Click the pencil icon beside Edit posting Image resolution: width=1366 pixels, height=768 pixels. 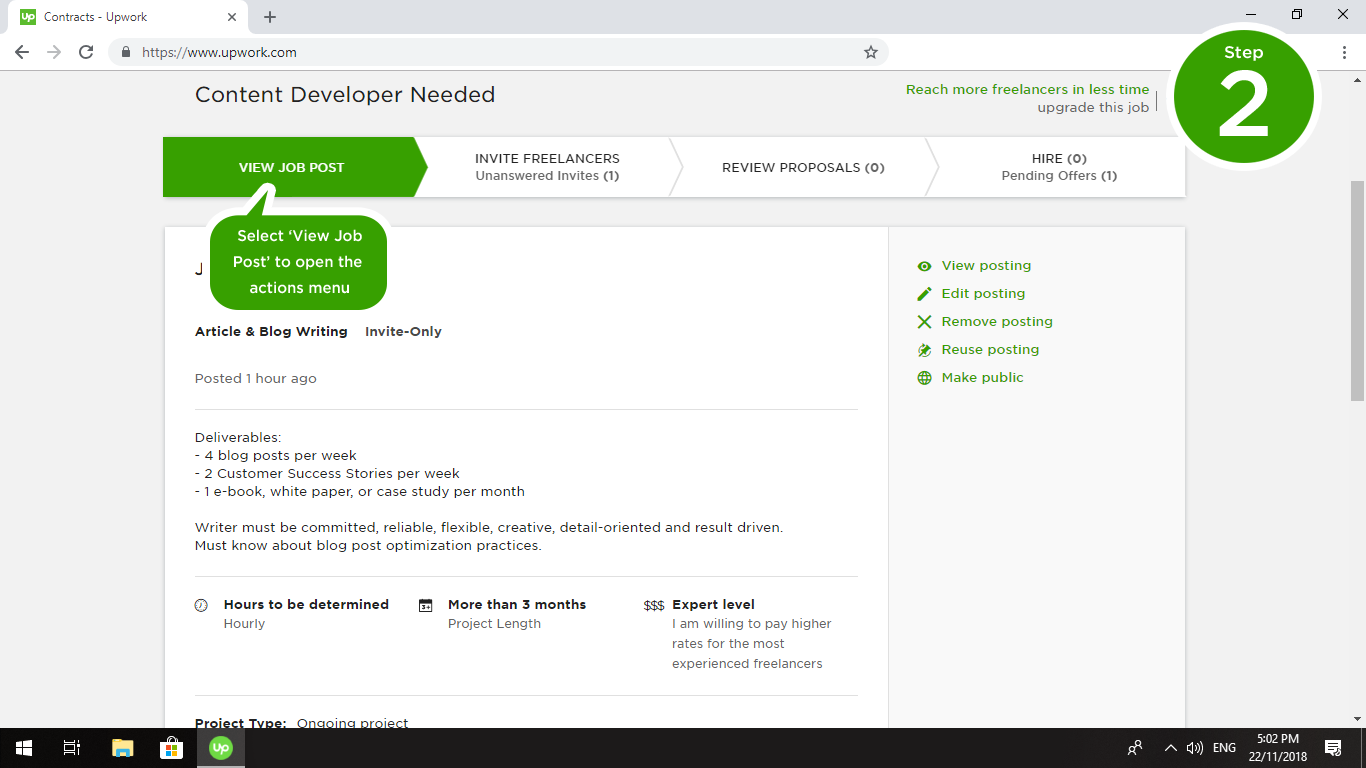pos(924,294)
